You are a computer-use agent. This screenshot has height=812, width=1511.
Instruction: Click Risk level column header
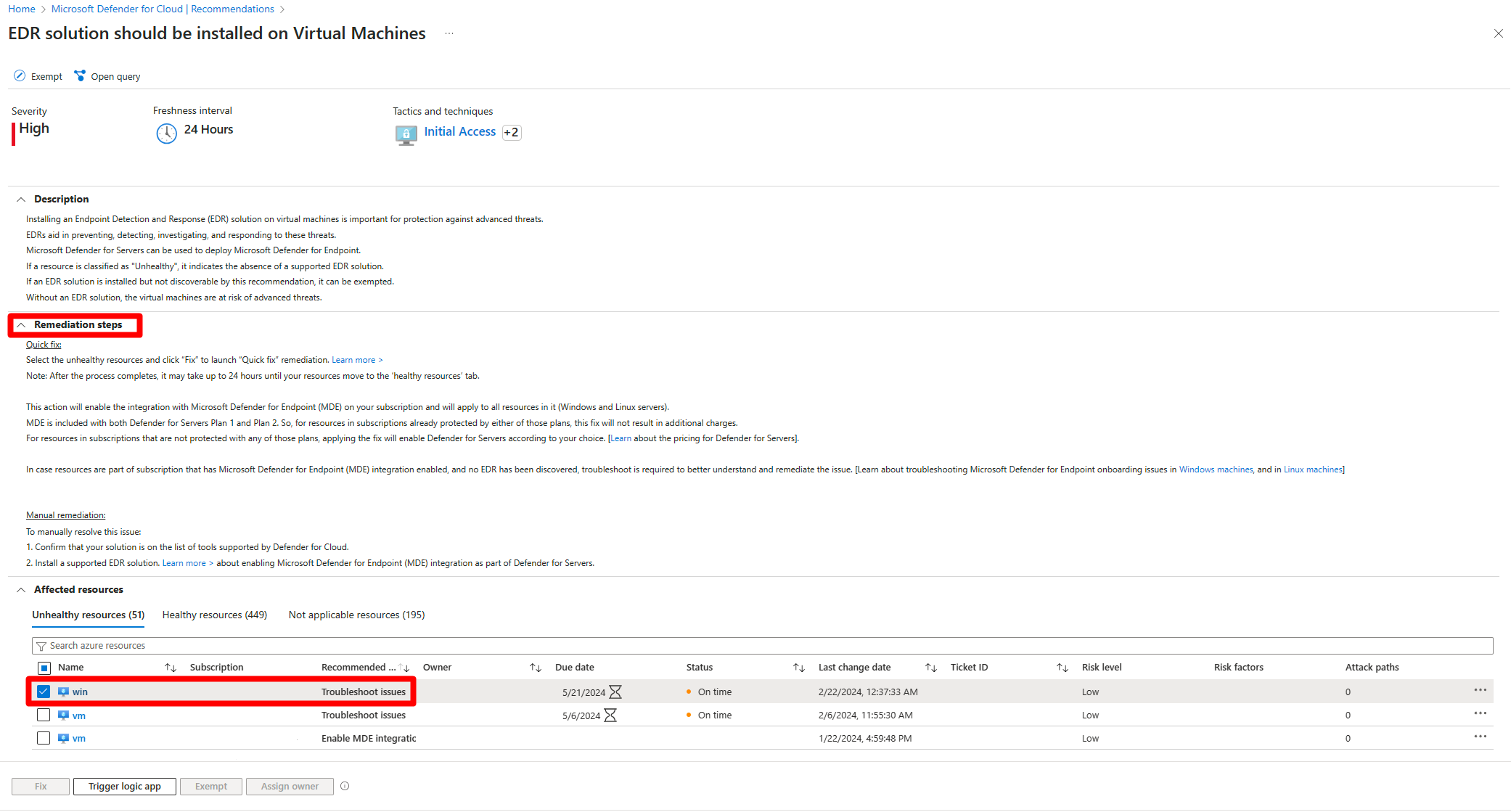(x=1102, y=668)
